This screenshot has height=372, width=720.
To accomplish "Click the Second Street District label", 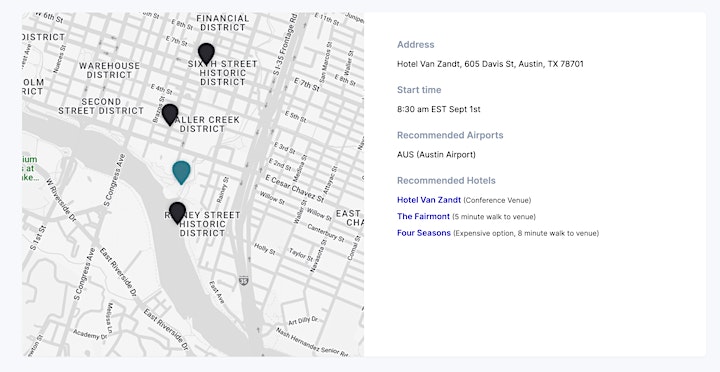I will pyautogui.click(x=101, y=106).
